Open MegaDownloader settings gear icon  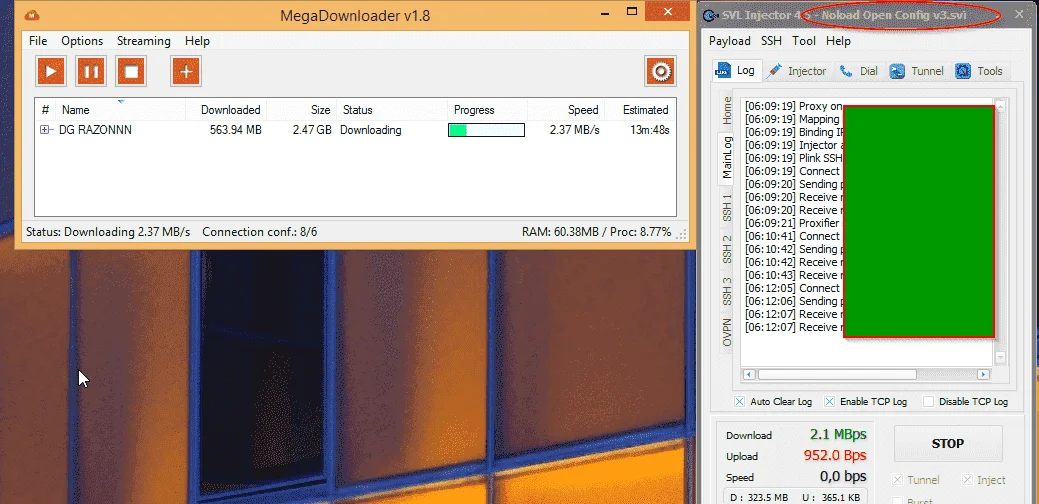[x=661, y=71]
